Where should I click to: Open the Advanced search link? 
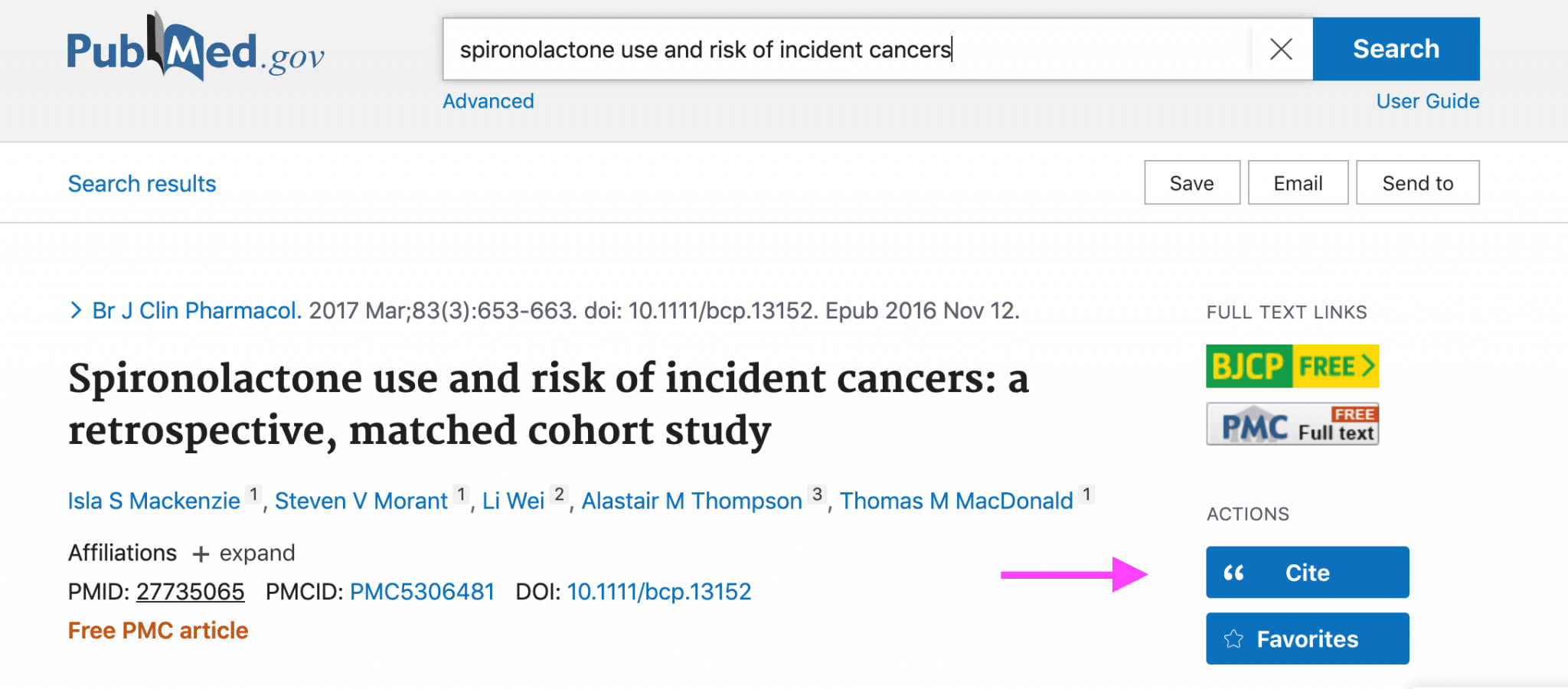tap(488, 101)
